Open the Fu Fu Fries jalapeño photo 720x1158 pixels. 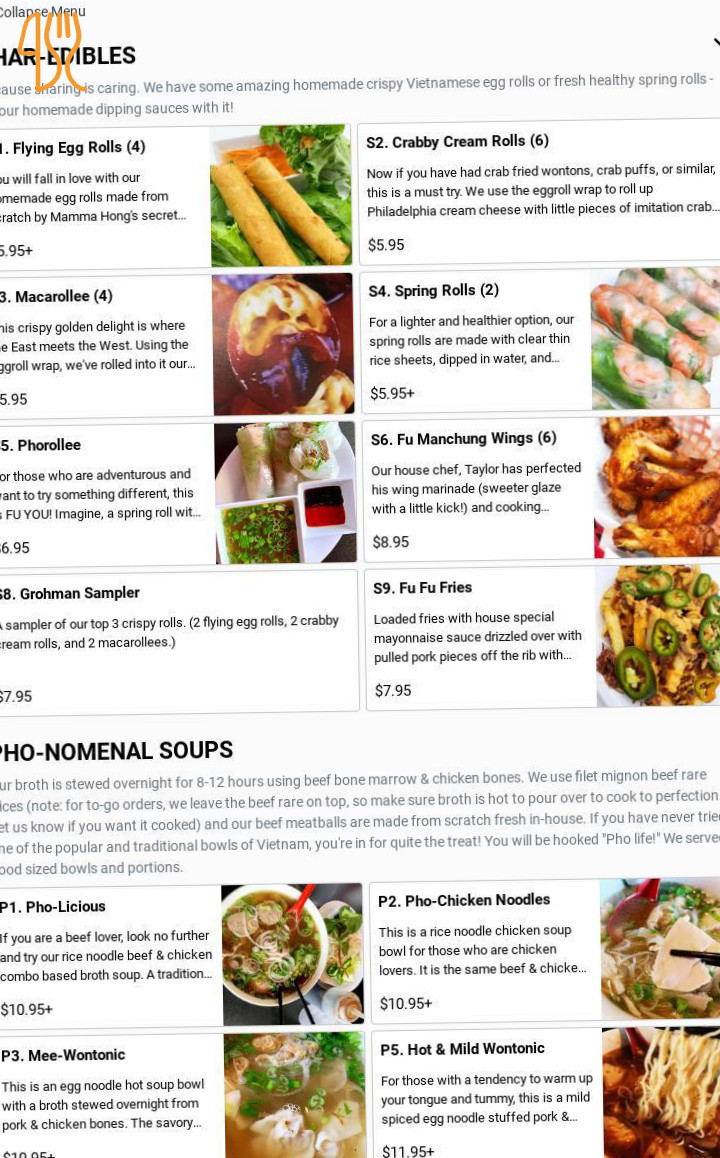[659, 637]
